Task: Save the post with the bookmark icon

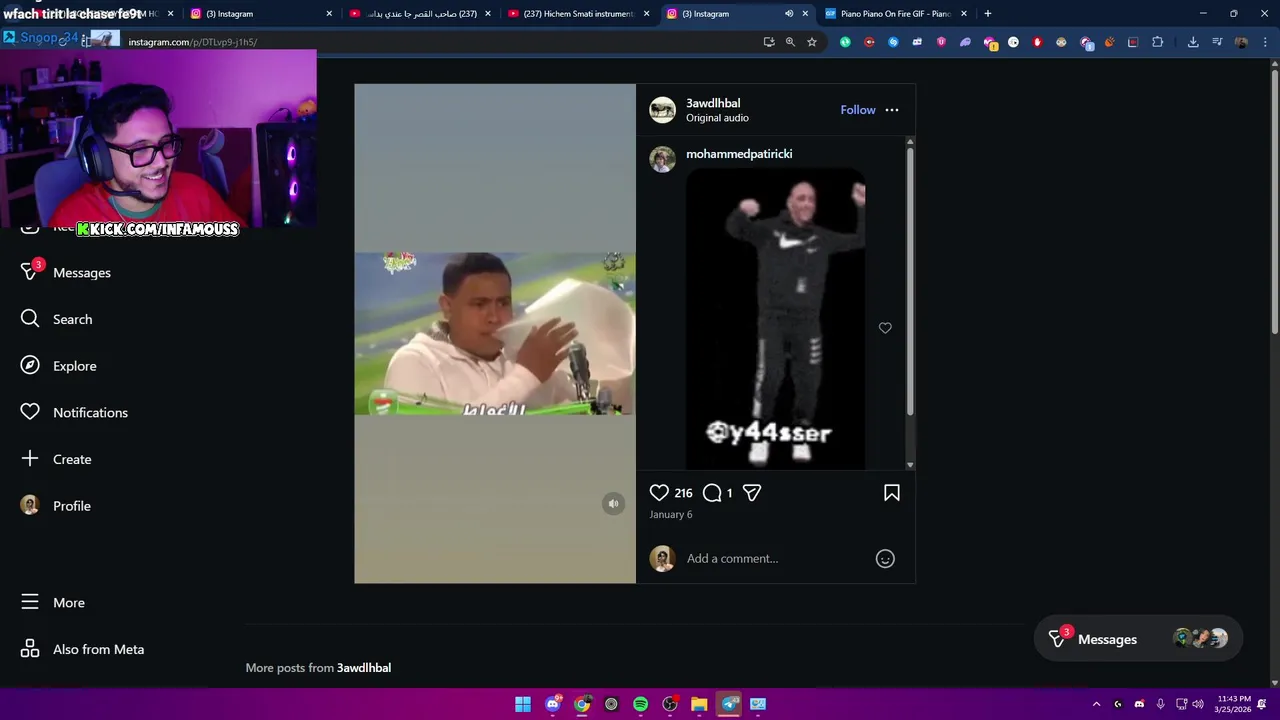Action: pyautogui.click(x=892, y=492)
